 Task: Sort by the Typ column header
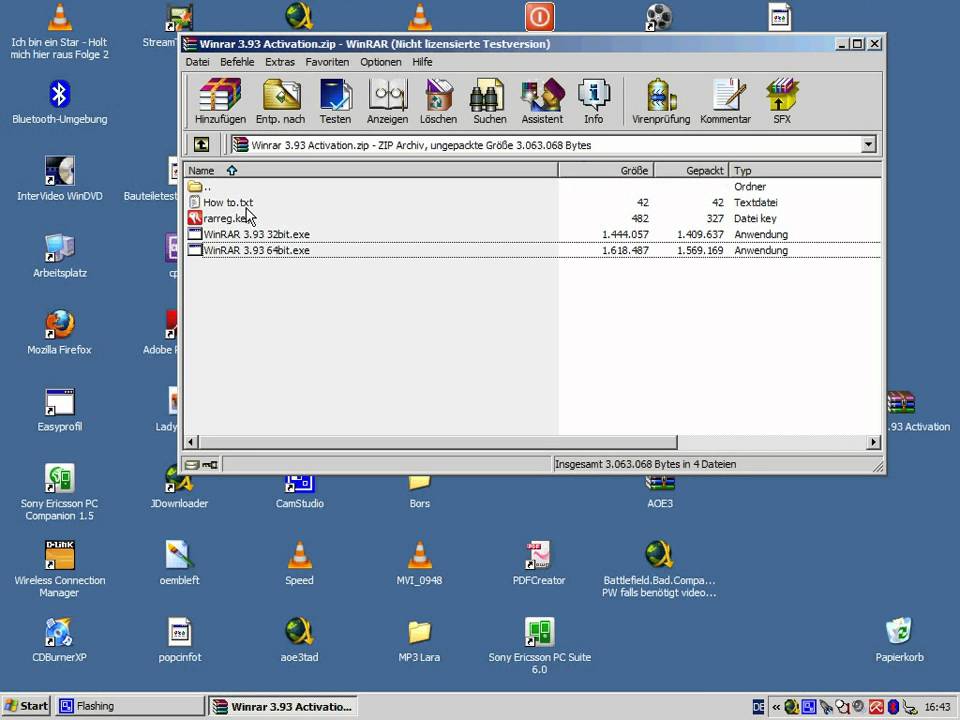805,170
